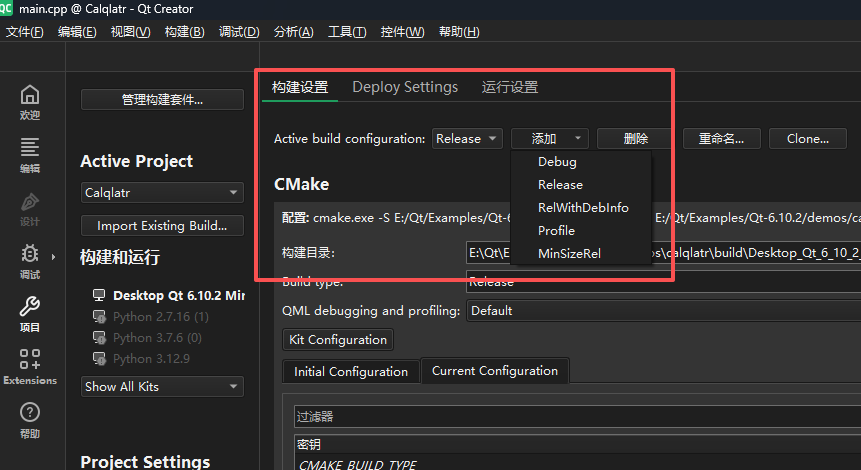The height and width of the screenshot is (470, 861).
Task: Click the Qt Creator logo icon
Action: click(6, 8)
